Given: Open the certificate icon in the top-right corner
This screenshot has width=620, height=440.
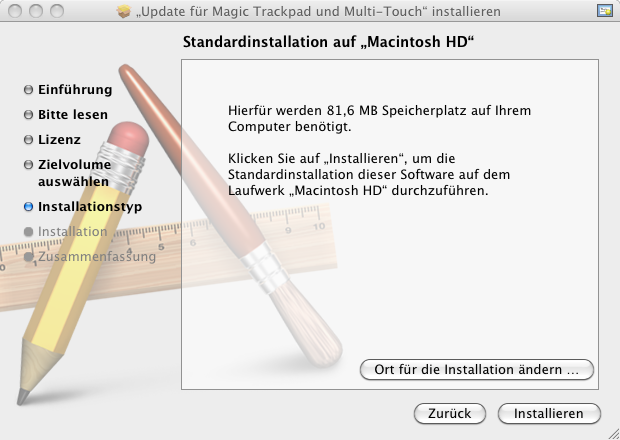Looking at the screenshot, I should [x=603, y=11].
